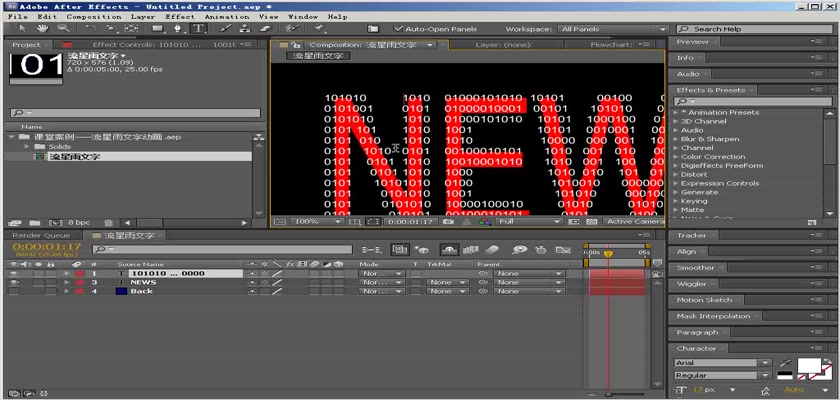Open the Arial font family dropdown
The image size is (840, 400).
[723, 363]
